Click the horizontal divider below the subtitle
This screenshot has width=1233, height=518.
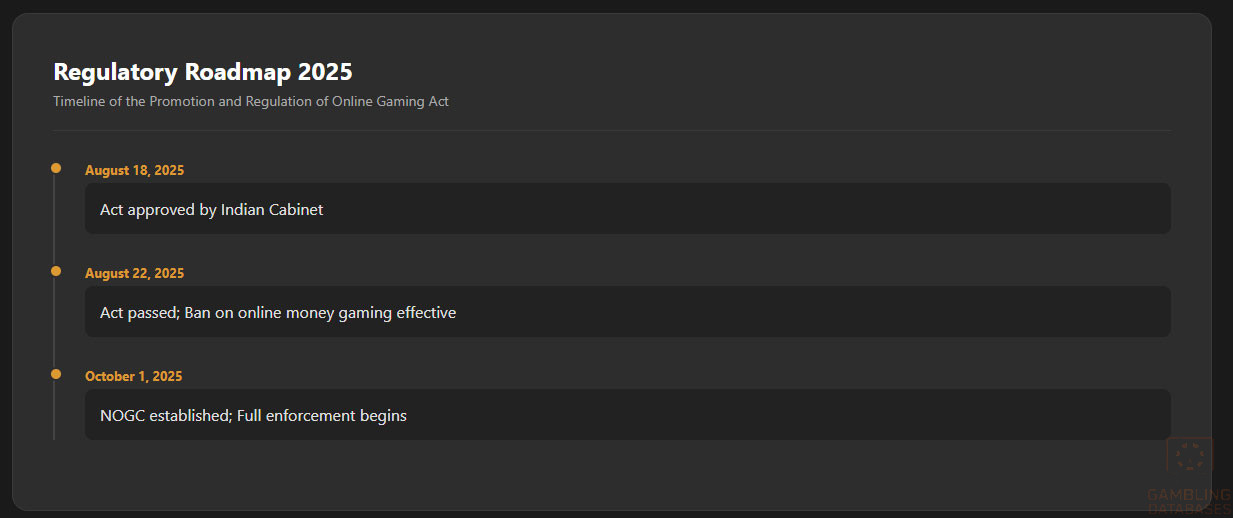[611, 131]
